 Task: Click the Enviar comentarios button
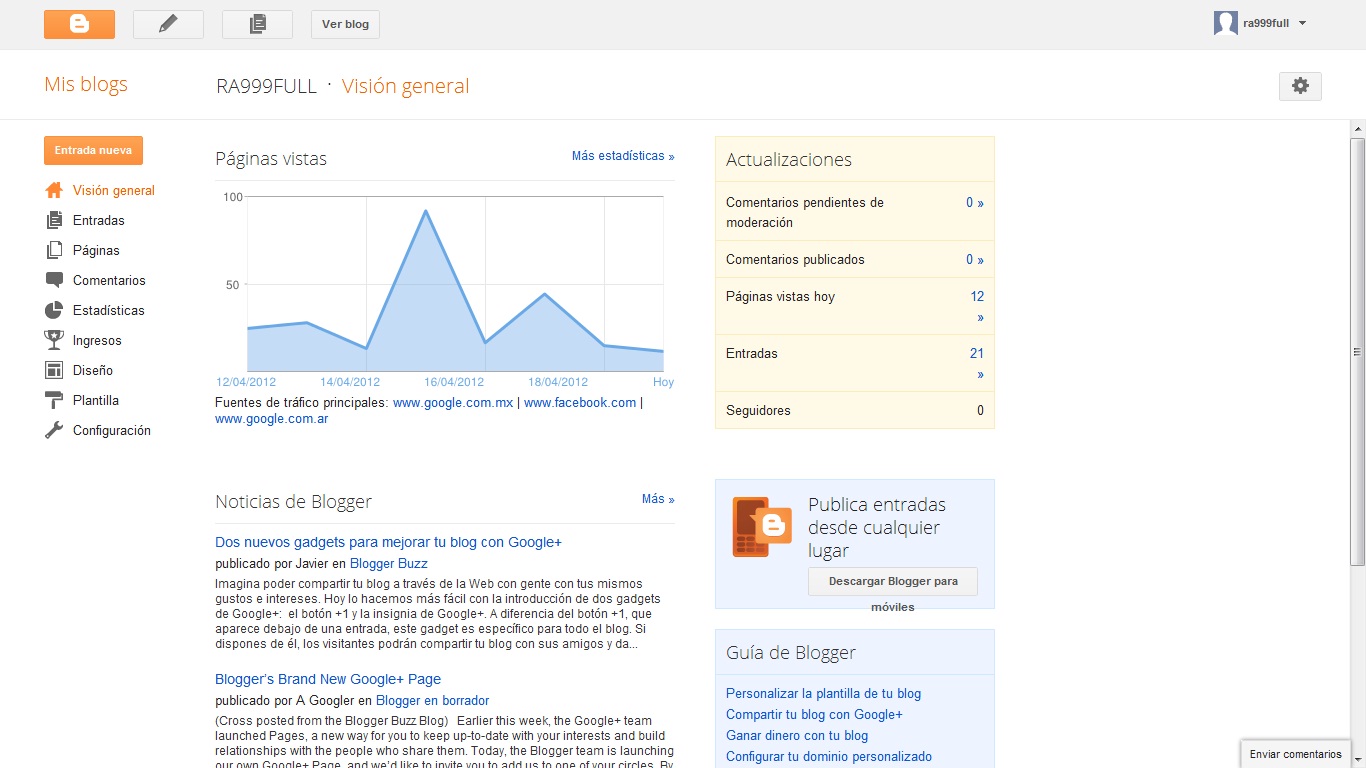pos(1296,754)
